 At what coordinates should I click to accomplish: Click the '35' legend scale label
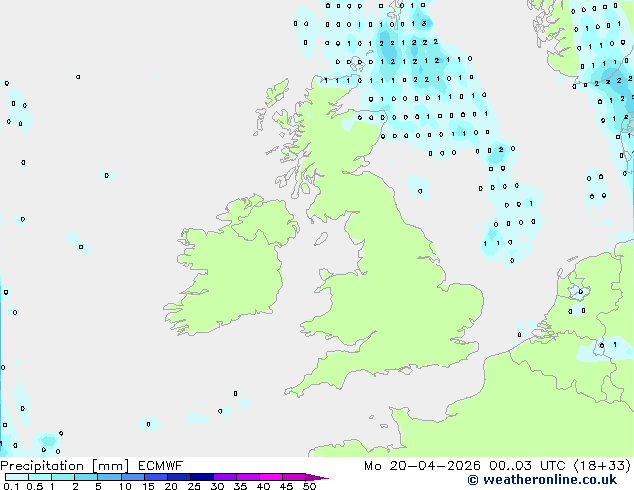(x=240, y=486)
